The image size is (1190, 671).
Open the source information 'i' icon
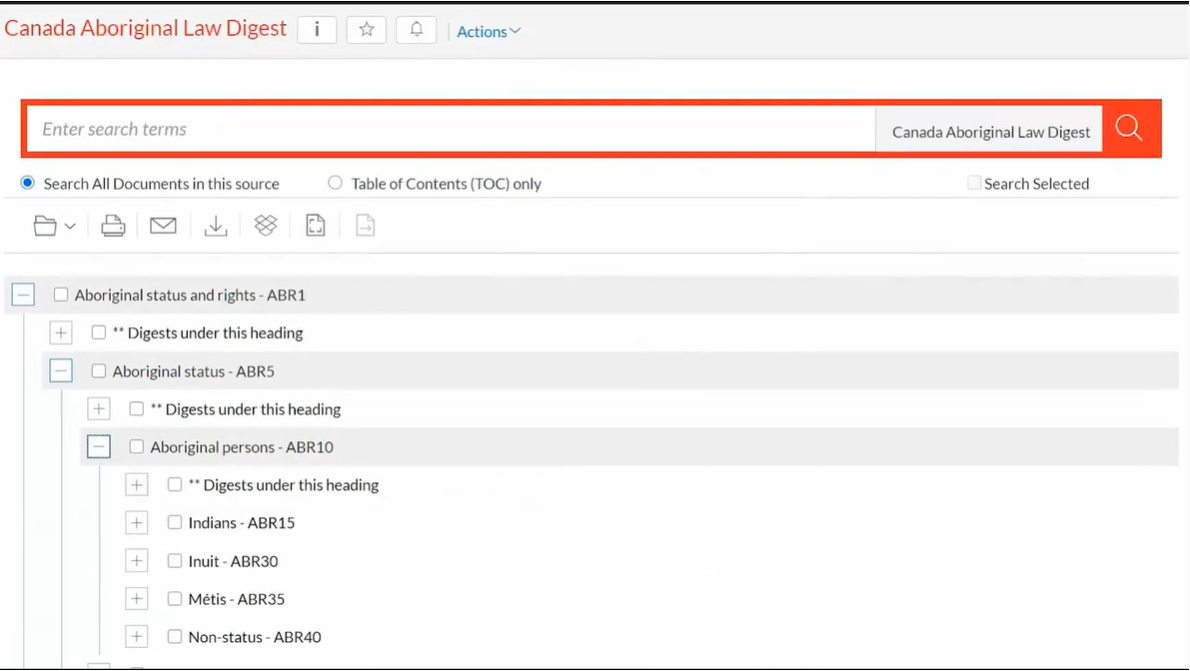(x=317, y=30)
